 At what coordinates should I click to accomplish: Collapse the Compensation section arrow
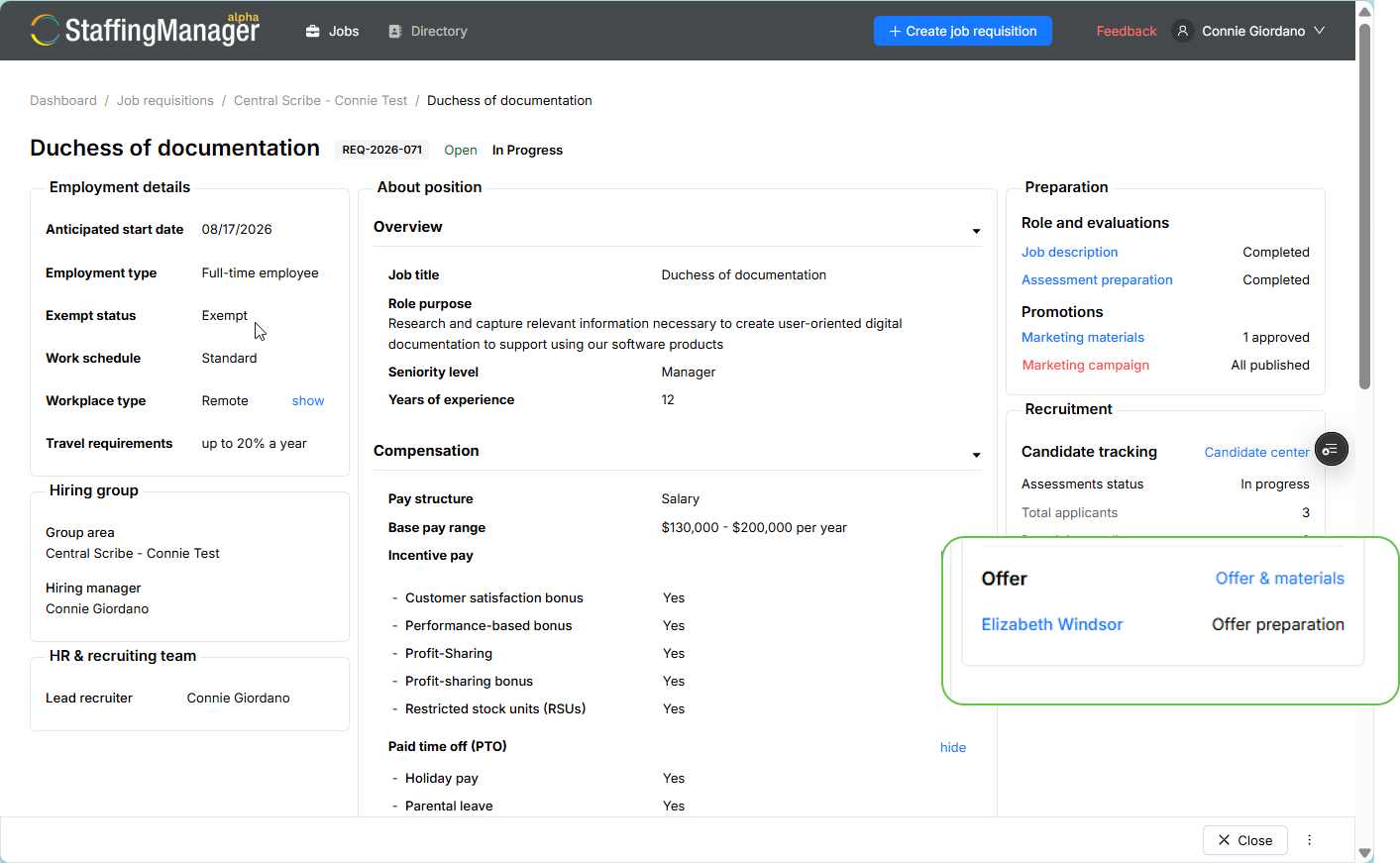point(976,455)
